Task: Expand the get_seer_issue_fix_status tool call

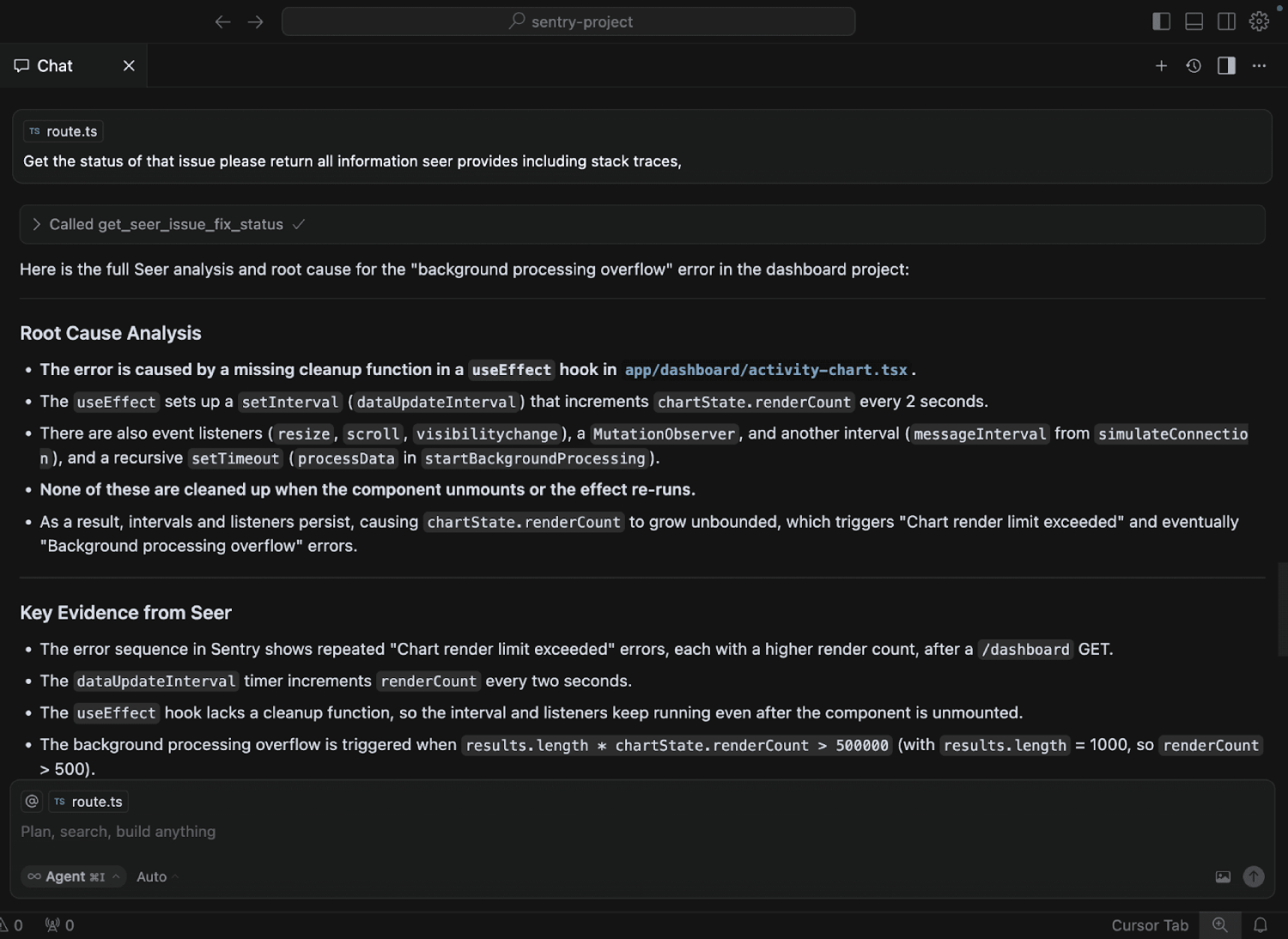Action: click(37, 224)
